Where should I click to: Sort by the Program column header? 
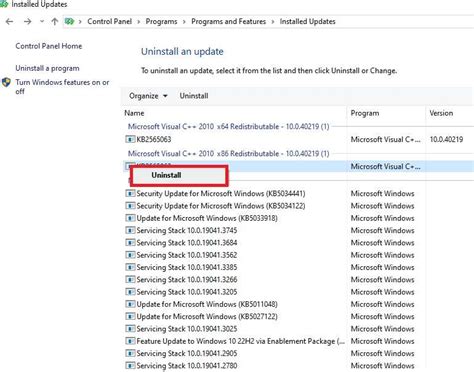tap(365, 113)
